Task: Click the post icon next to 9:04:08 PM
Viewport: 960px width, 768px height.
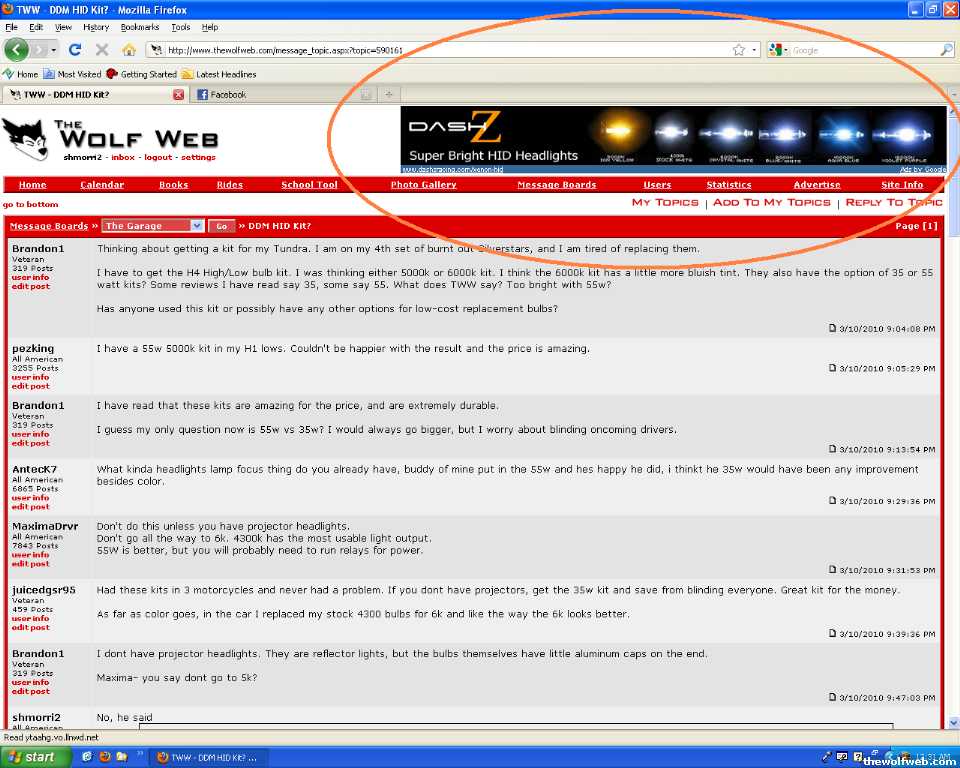Action: tap(833, 328)
